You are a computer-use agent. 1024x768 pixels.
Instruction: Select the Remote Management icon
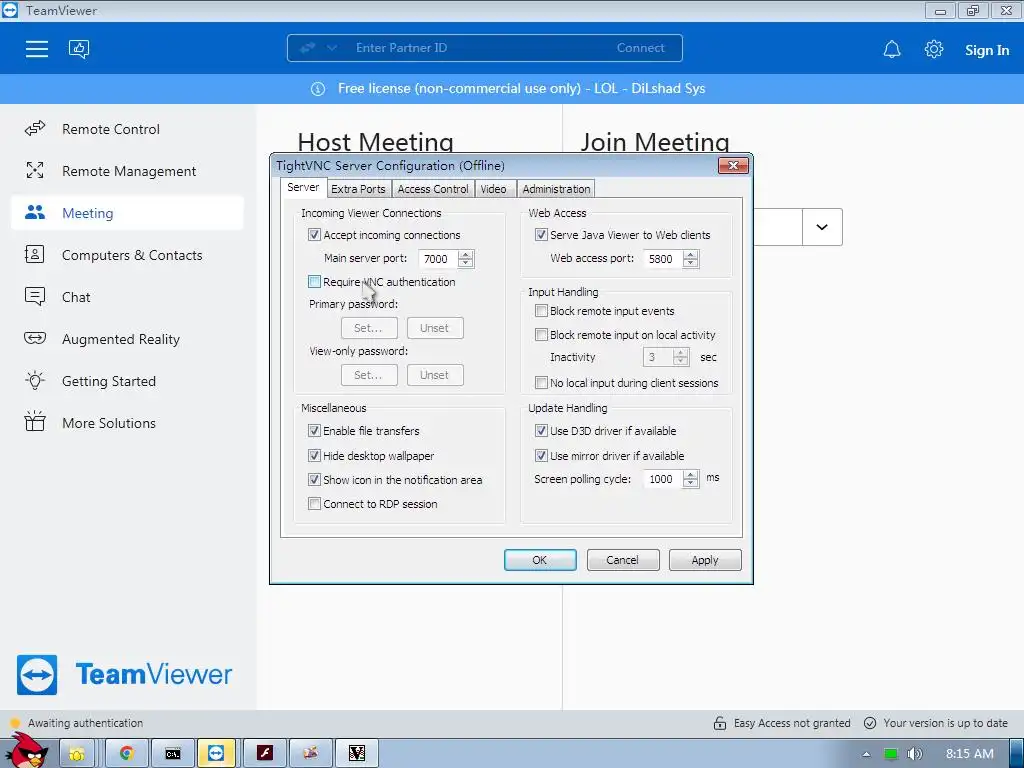tap(35, 170)
